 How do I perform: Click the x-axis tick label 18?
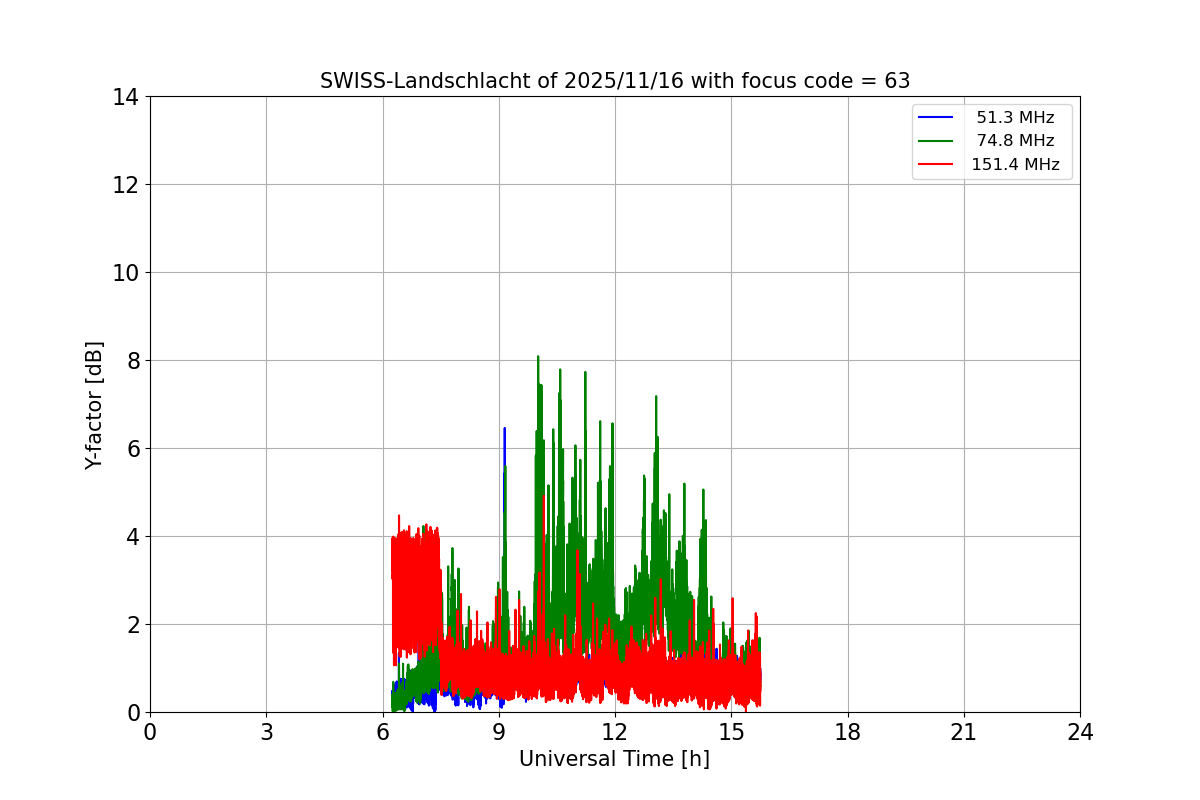[848, 732]
